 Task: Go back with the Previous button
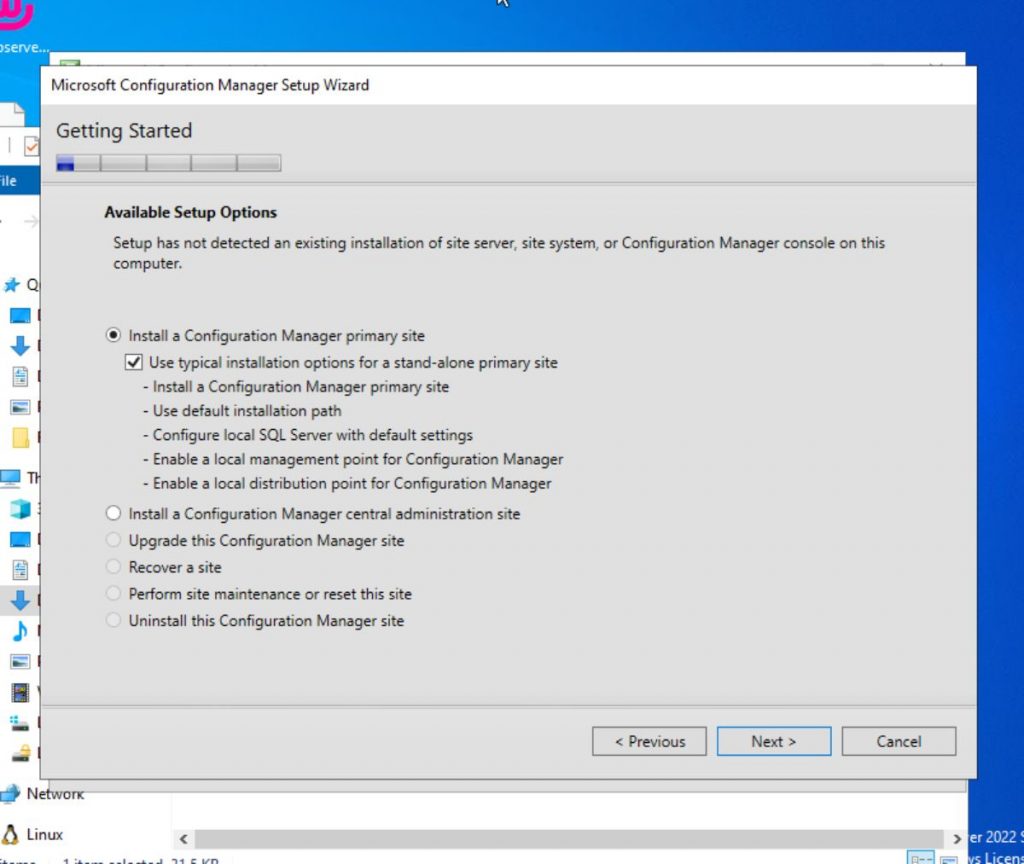648,741
